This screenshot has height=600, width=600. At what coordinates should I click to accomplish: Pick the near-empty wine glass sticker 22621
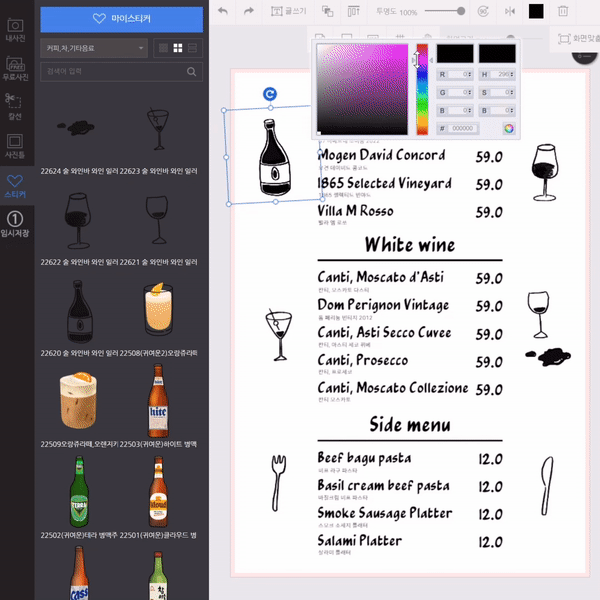pyautogui.click(x=157, y=220)
